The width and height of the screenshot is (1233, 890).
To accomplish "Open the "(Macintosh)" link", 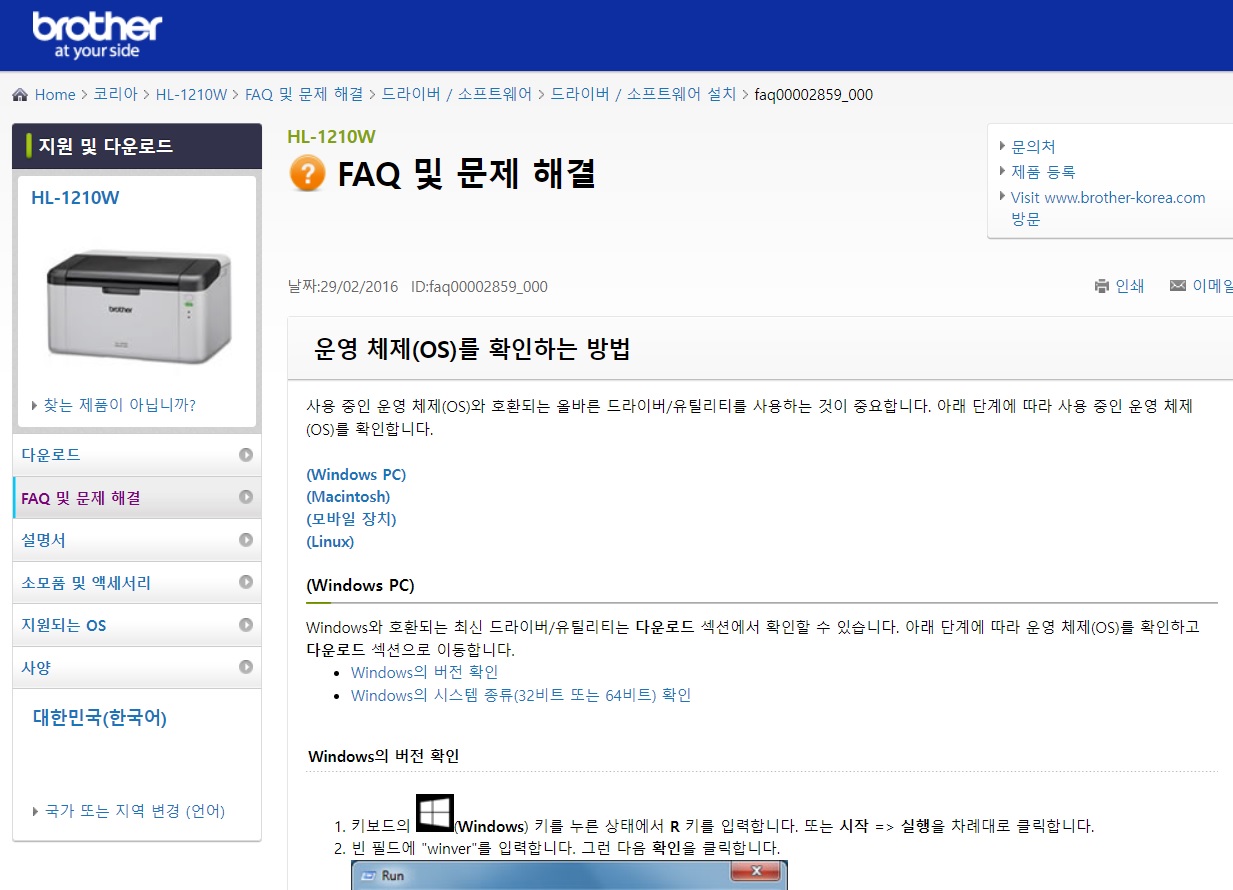I will (x=348, y=496).
